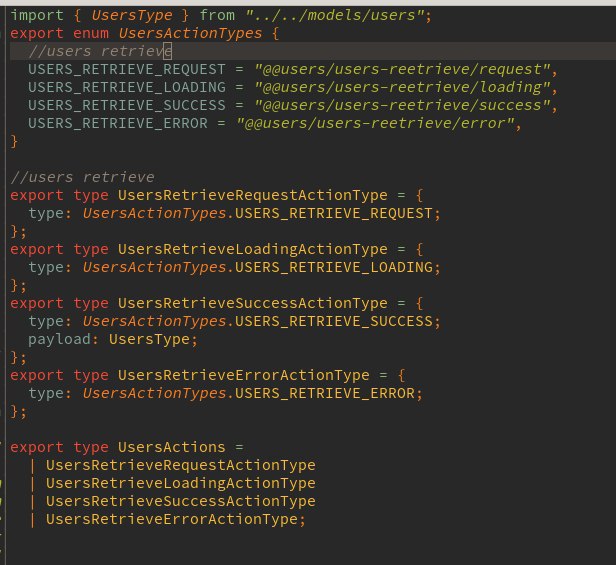Image resolution: width=616 pixels, height=565 pixels.
Task: Click the from keyword in import statement
Action: [217, 16]
